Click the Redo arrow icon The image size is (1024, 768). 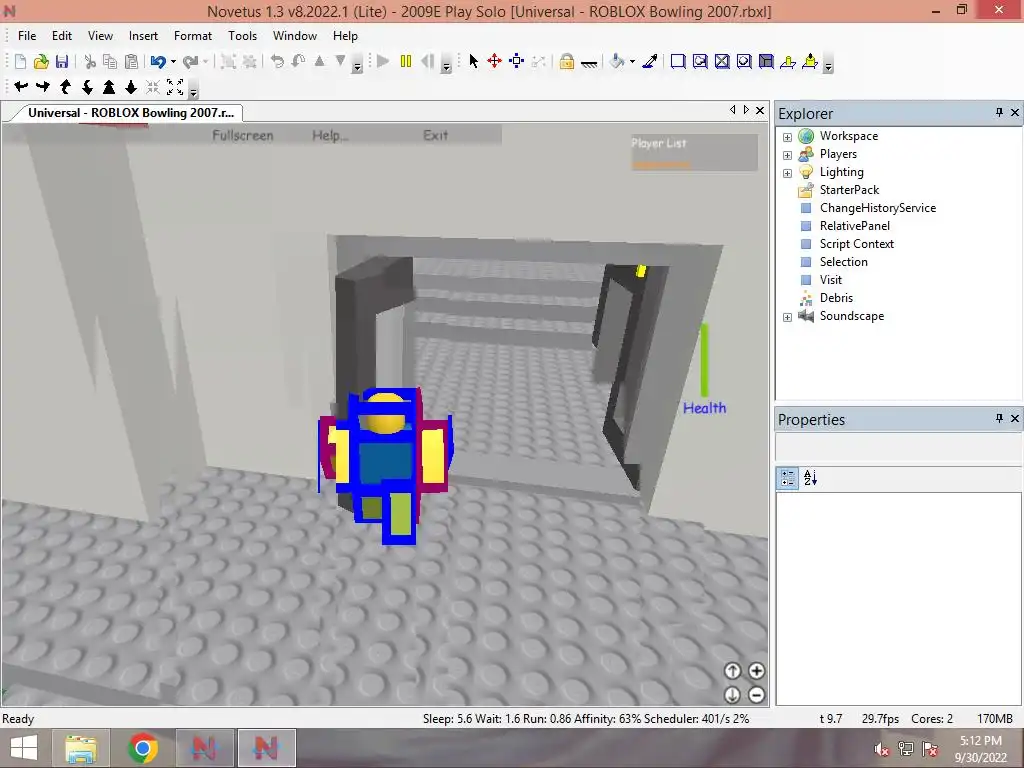(x=190, y=61)
